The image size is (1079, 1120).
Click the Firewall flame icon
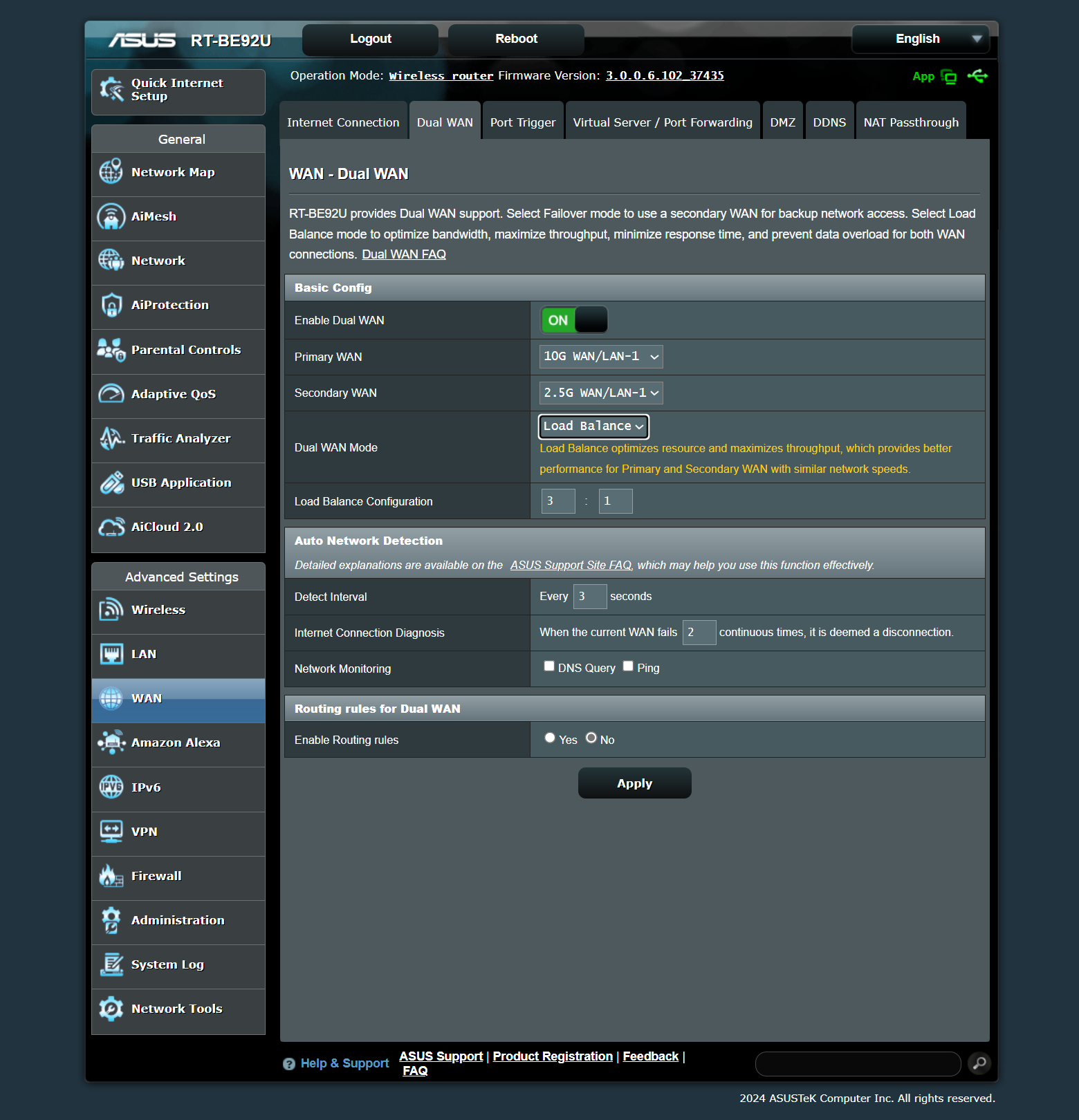coord(111,875)
